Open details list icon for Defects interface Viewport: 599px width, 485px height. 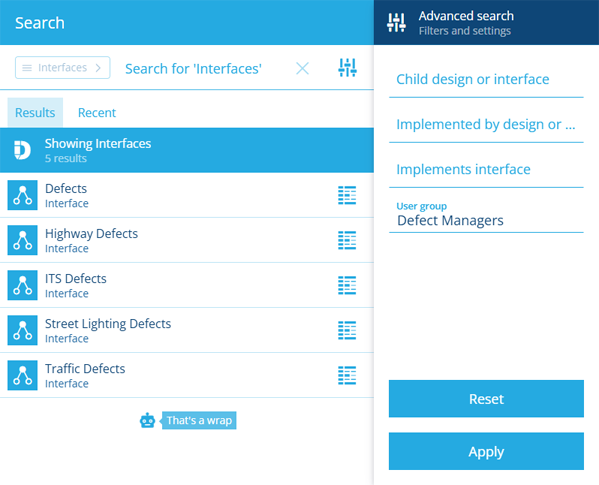click(x=347, y=195)
